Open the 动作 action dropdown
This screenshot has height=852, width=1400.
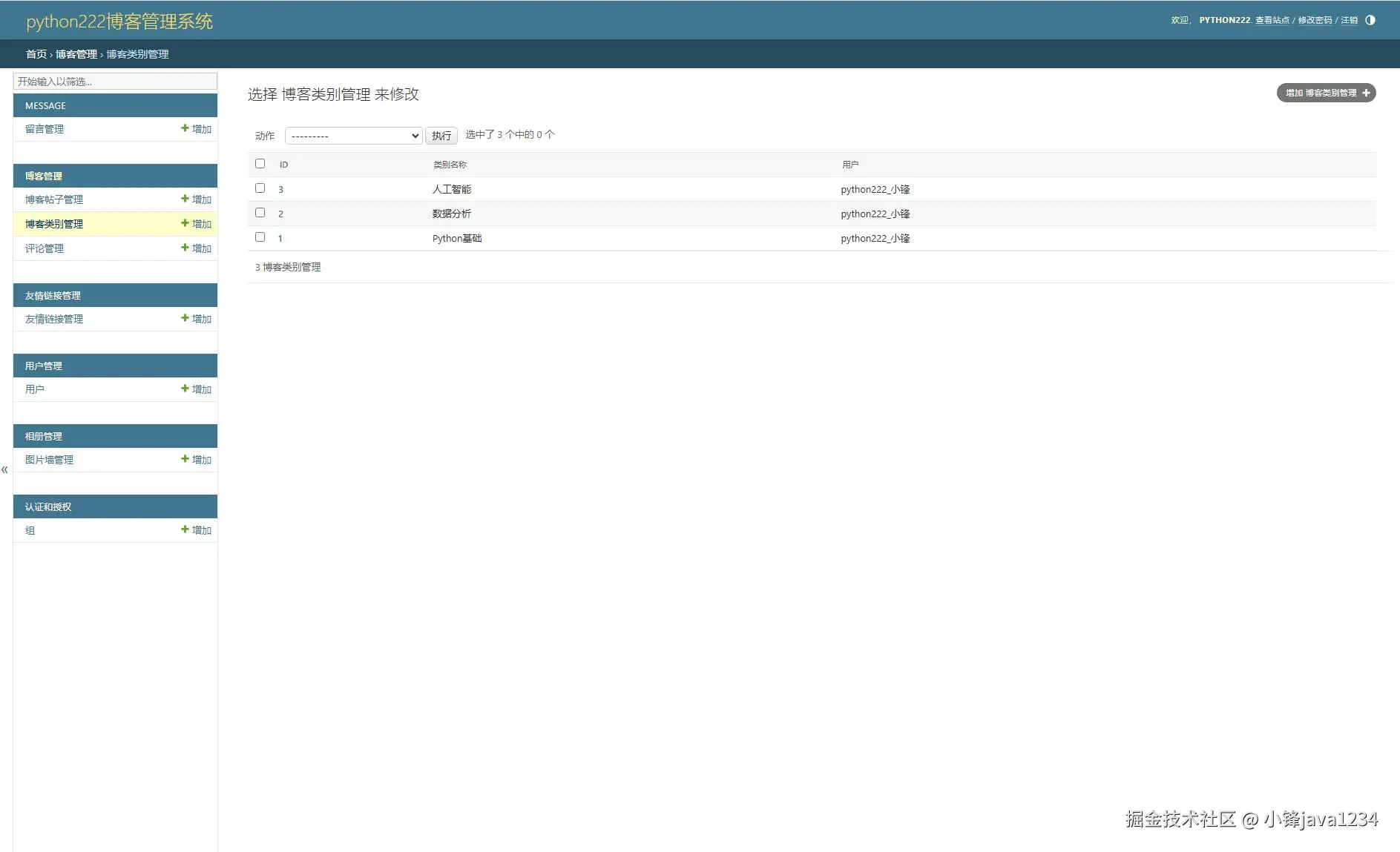(354, 136)
